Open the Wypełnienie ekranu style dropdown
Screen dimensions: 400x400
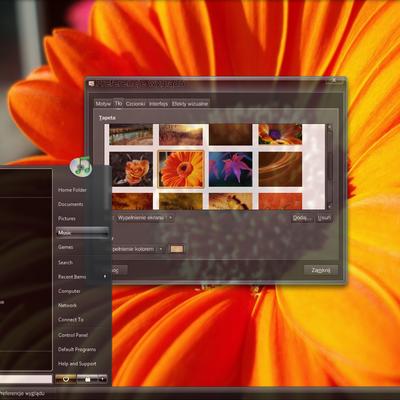click(144, 218)
